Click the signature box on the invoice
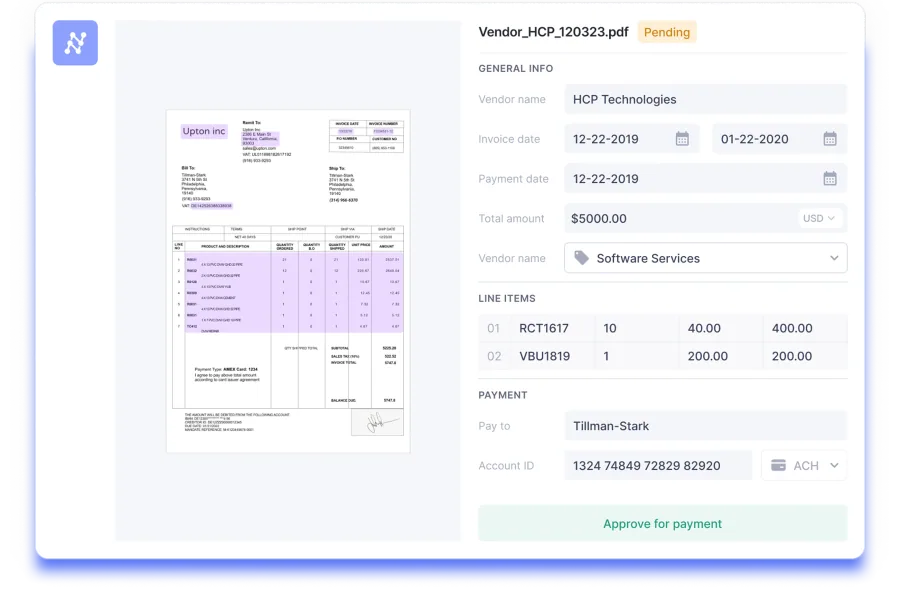900x597 pixels. [377, 422]
